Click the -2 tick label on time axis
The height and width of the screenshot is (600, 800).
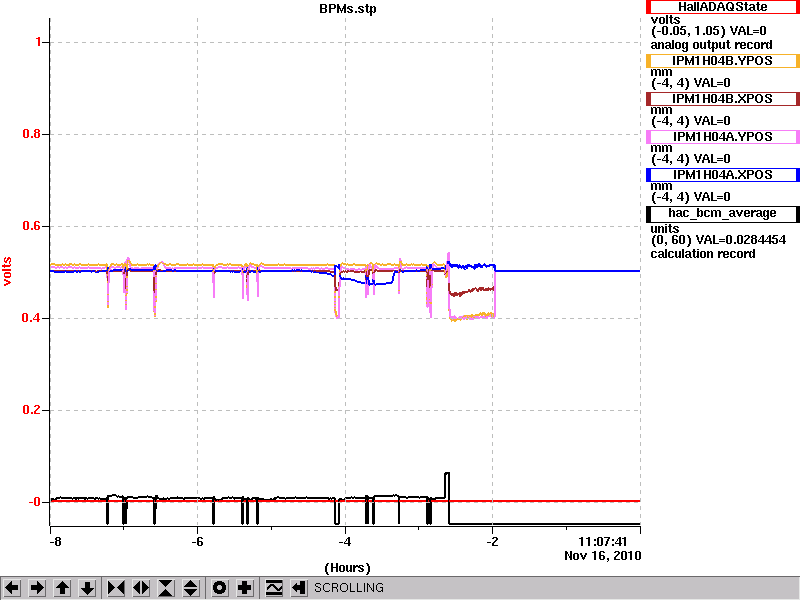click(x=492, y=542)
